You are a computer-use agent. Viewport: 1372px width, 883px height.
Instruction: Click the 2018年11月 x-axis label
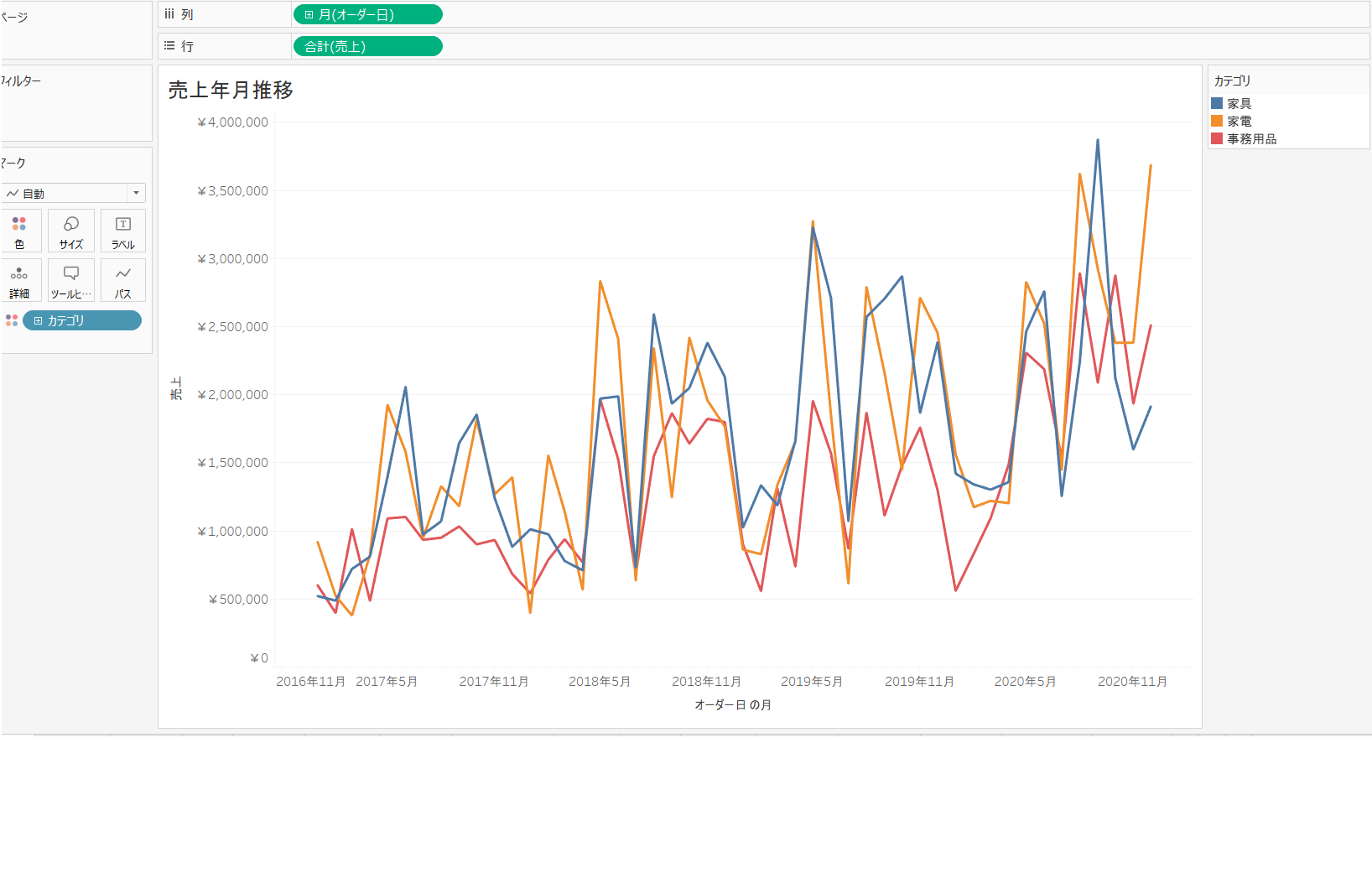[x=706, y=682]
